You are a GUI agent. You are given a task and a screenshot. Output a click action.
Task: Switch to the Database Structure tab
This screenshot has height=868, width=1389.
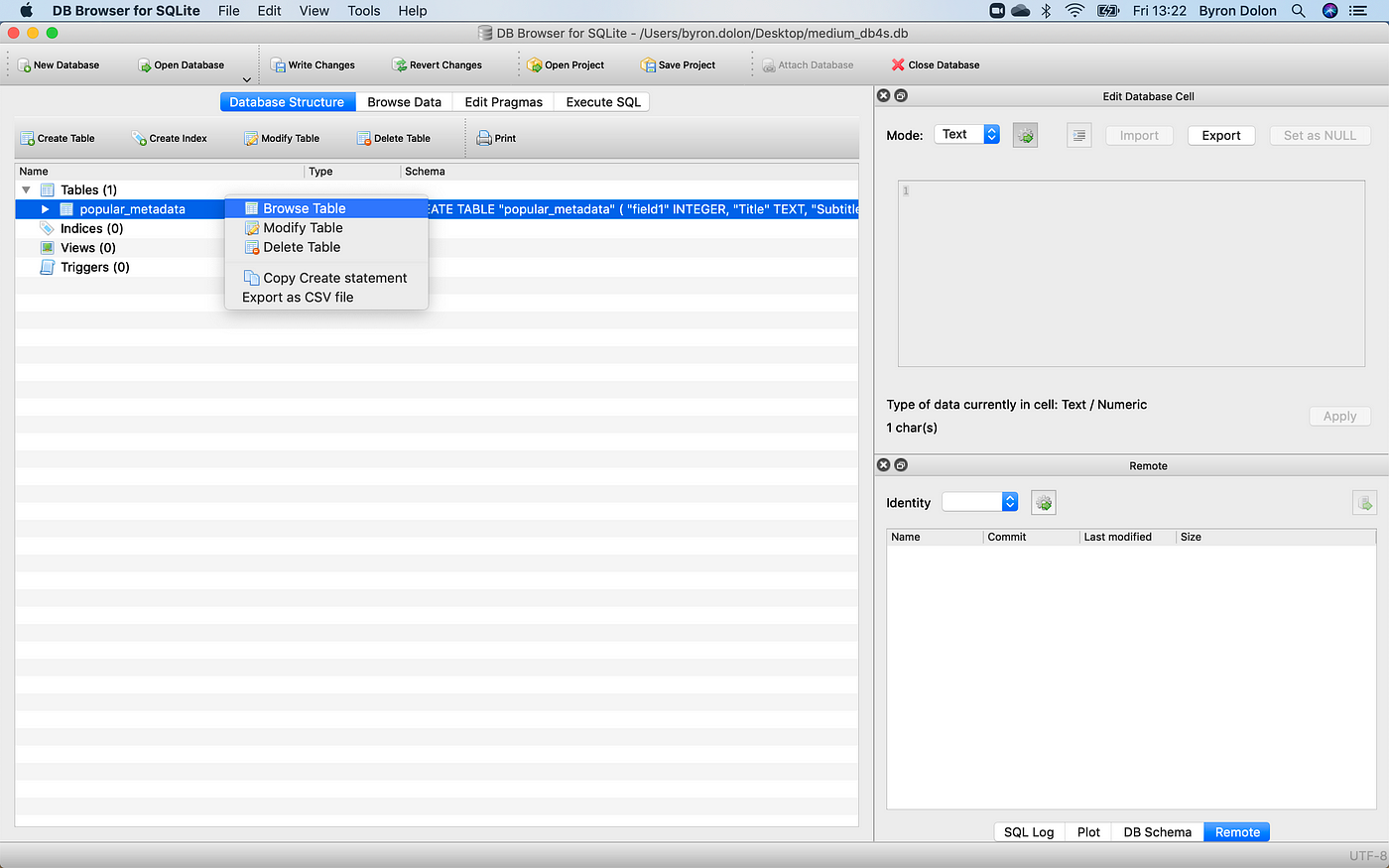(x=287, y=102)
